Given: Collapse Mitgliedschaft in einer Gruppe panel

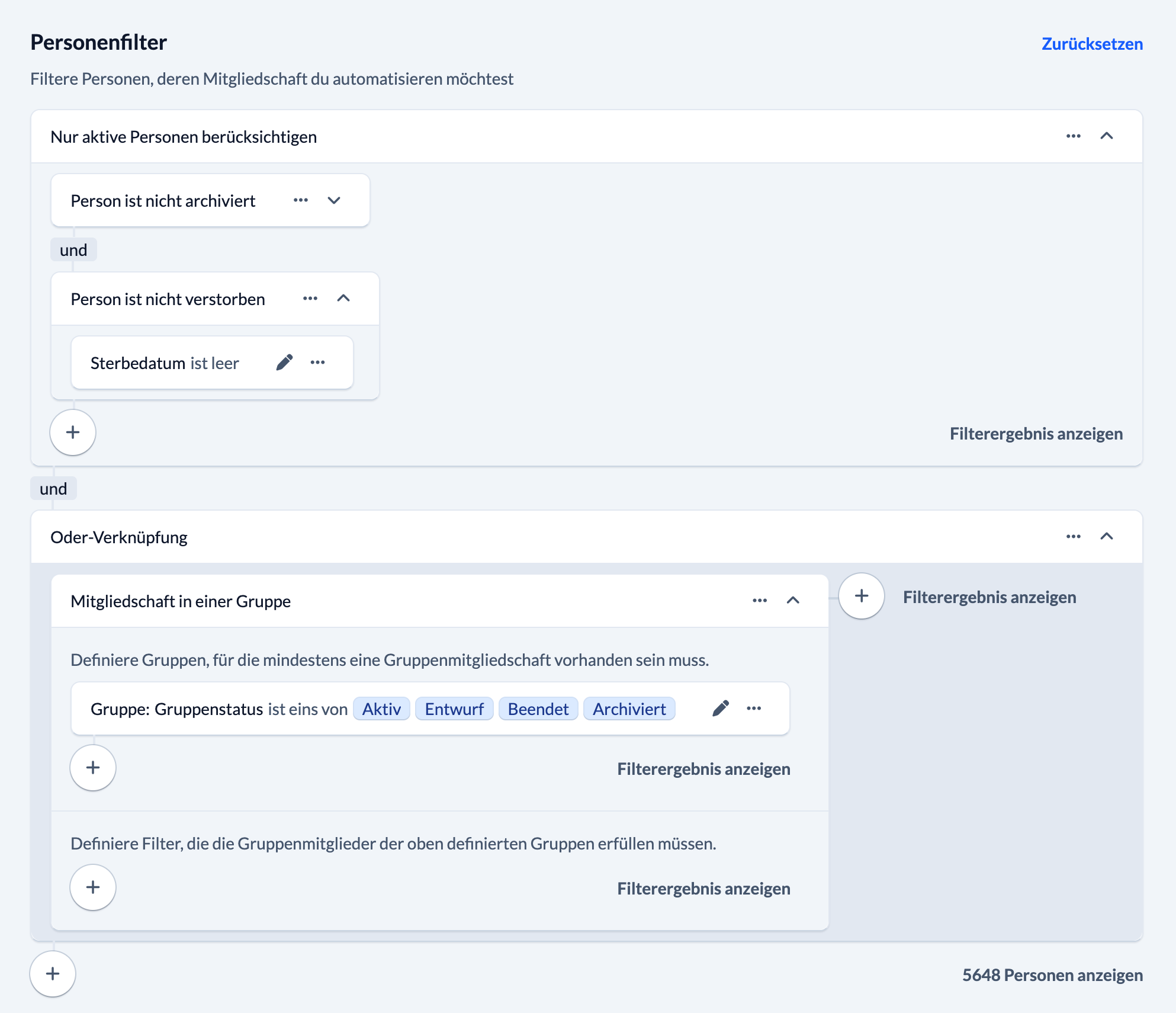Looking at the screenshot, I should point(793,601).
